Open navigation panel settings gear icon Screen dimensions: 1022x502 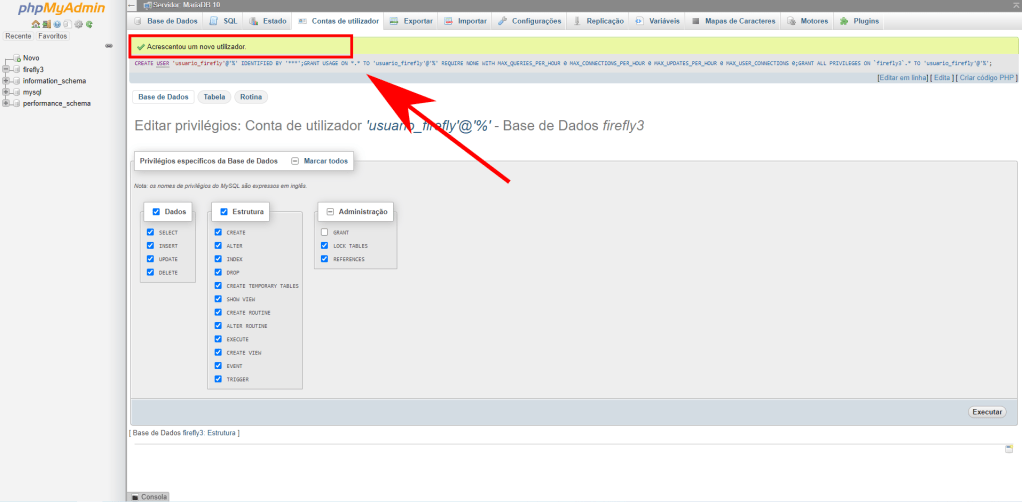click(78, 24)
